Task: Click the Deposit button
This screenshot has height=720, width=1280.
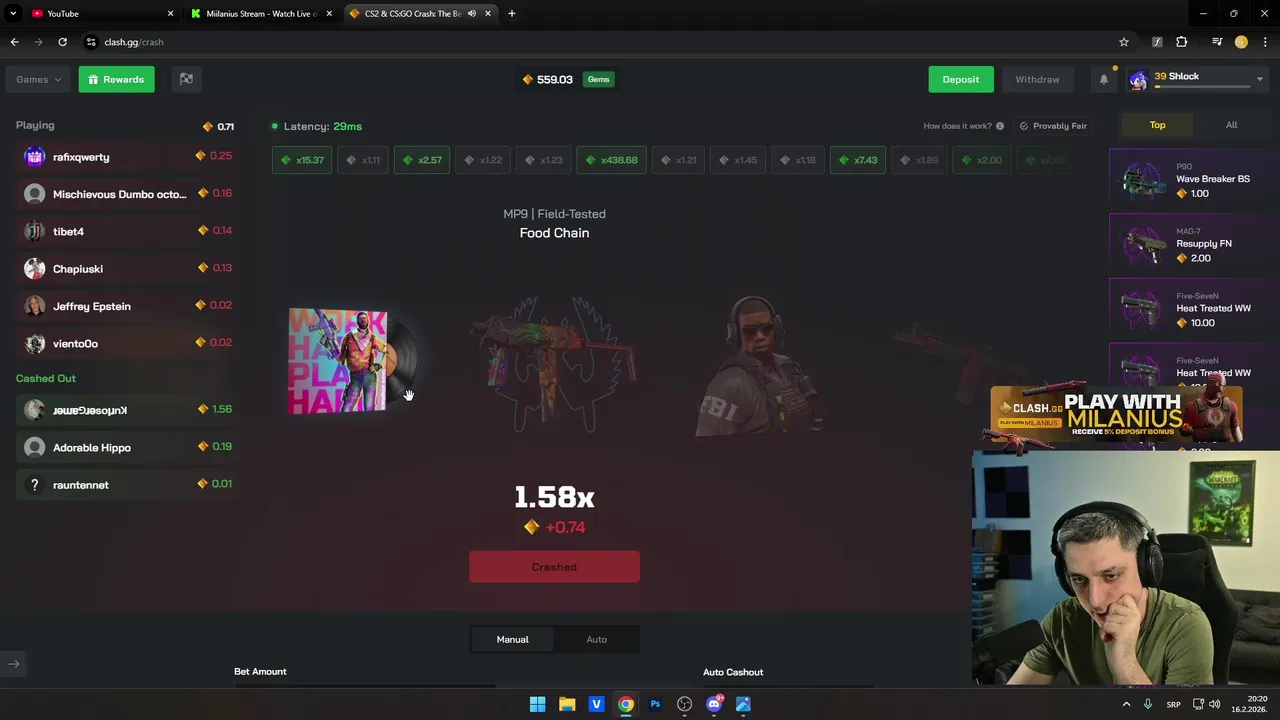Action: click(x=960, y=79)
